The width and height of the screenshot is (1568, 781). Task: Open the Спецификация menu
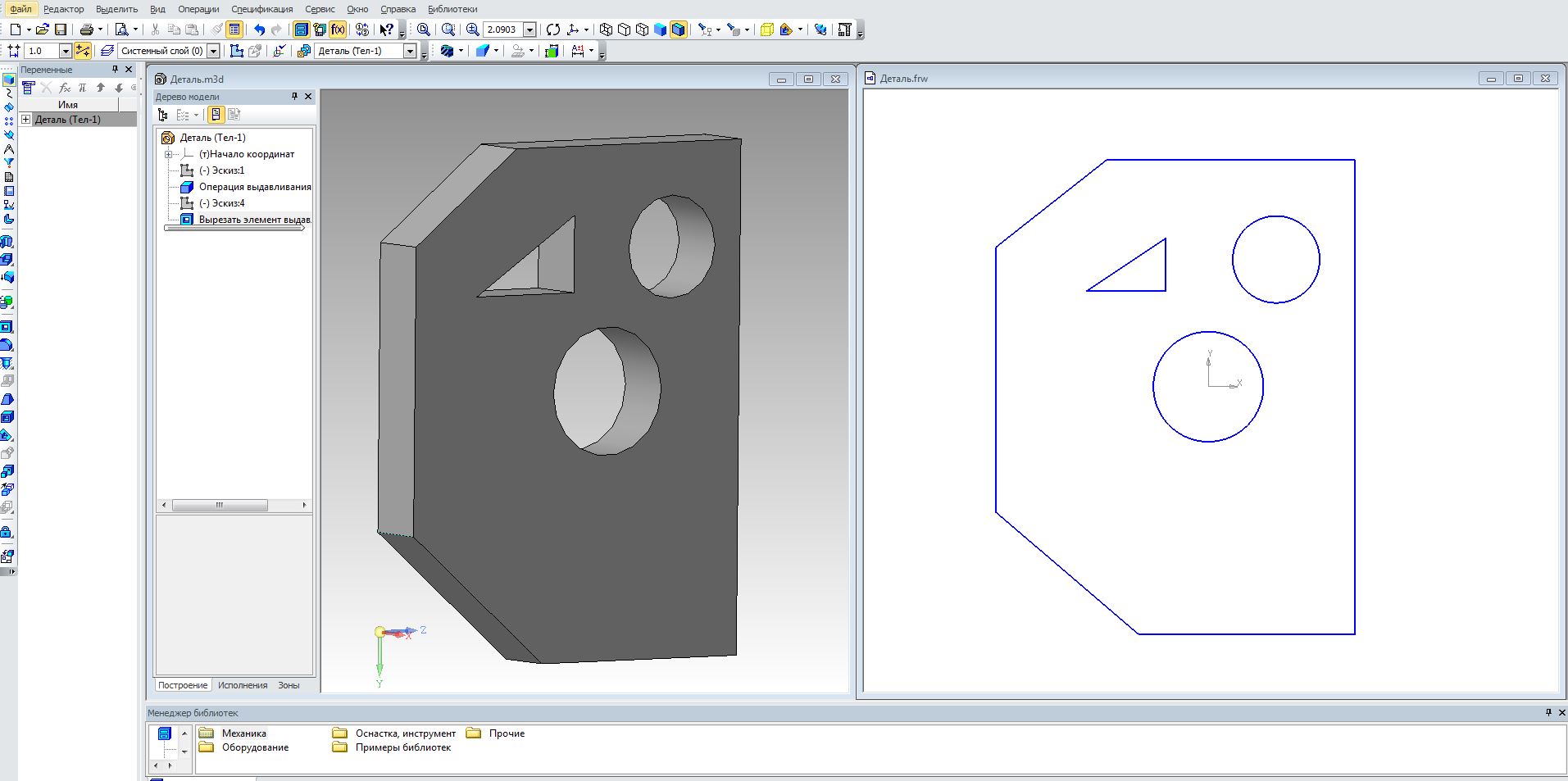tap(262, 9)
